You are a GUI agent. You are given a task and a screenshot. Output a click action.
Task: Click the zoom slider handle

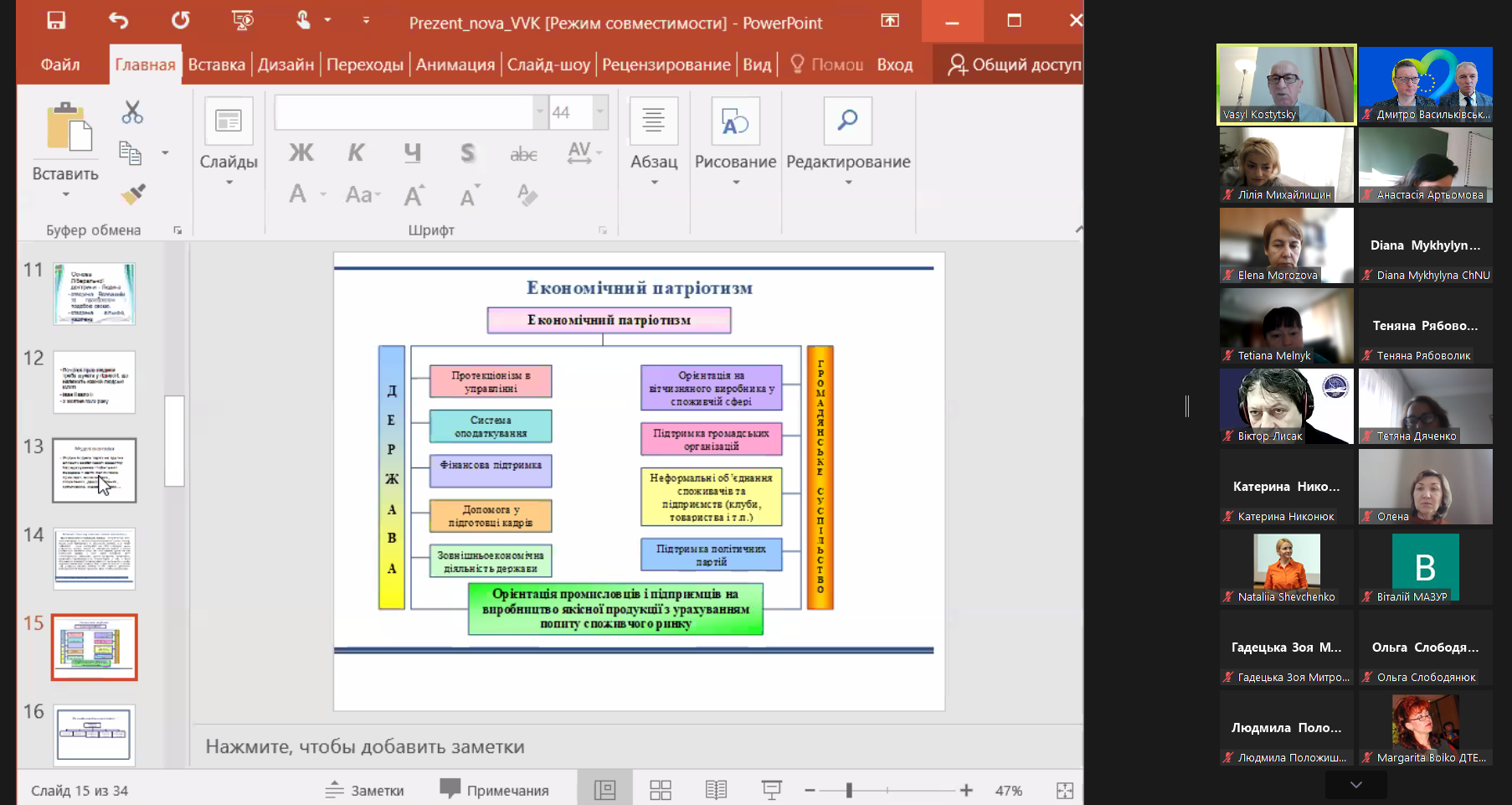[849, 790]
